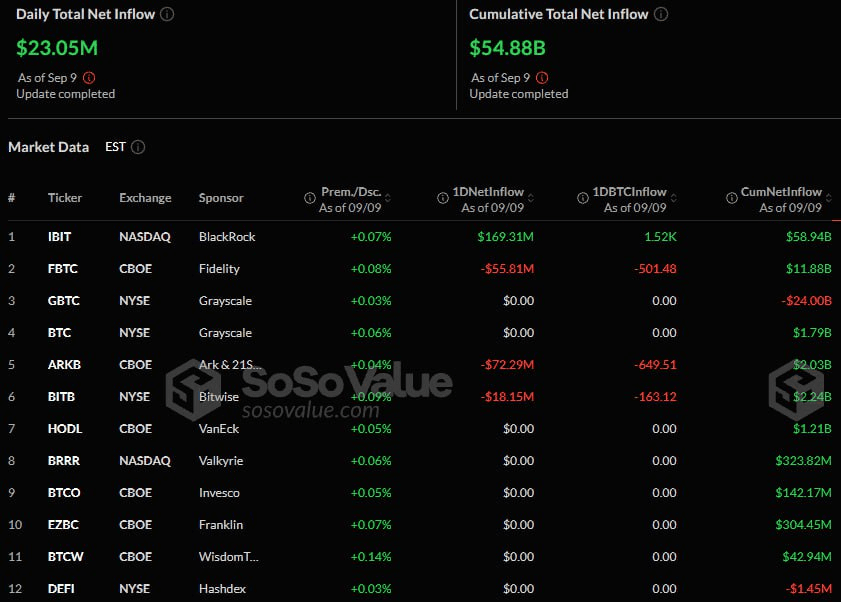Image resolution: width=841 pixels, height=602 pixels.
Task: Click red alert icon beside Daily 'As of Sep 9'
Action: 89,78
